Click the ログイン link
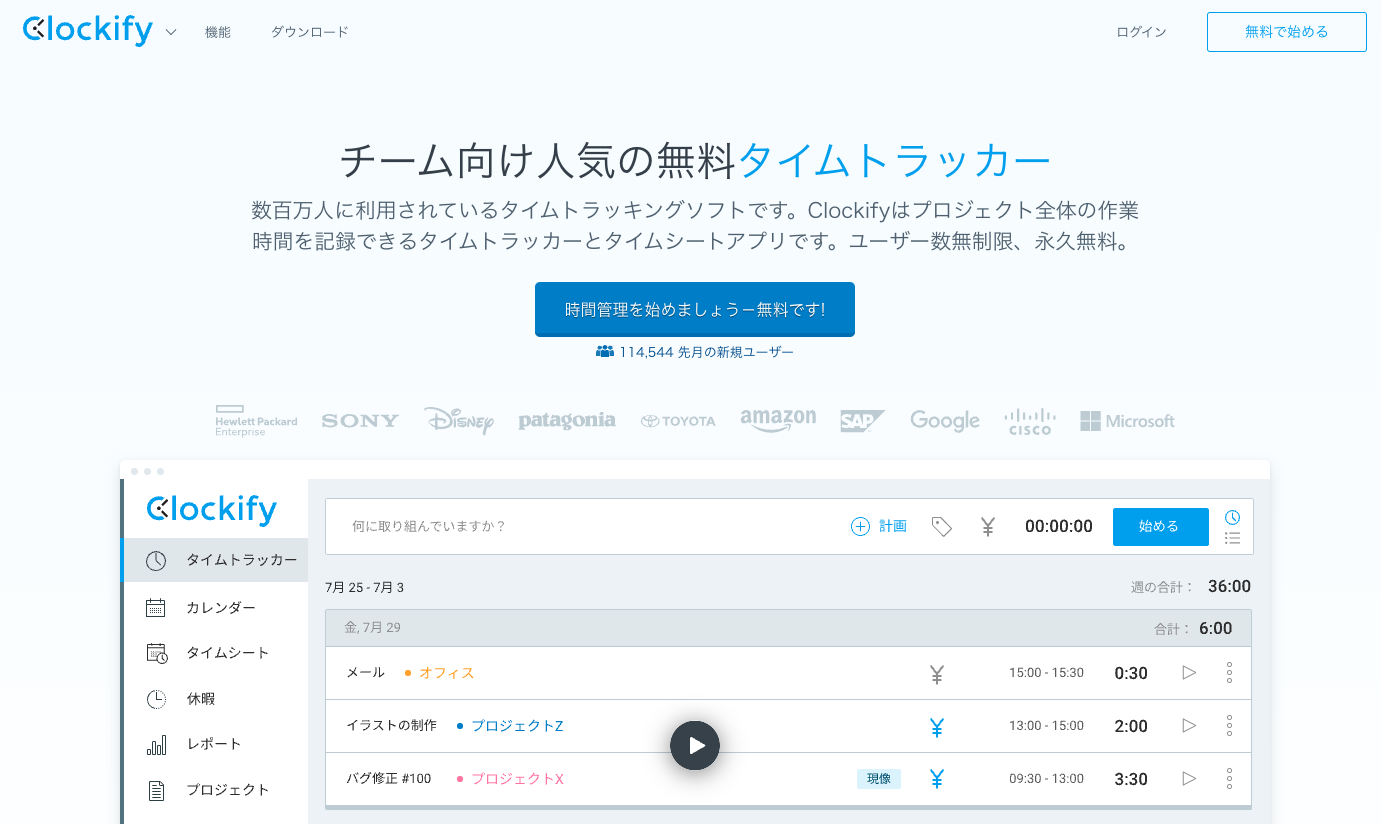Viewport: 1381px width, 824px height. [x=1141, y=32]
